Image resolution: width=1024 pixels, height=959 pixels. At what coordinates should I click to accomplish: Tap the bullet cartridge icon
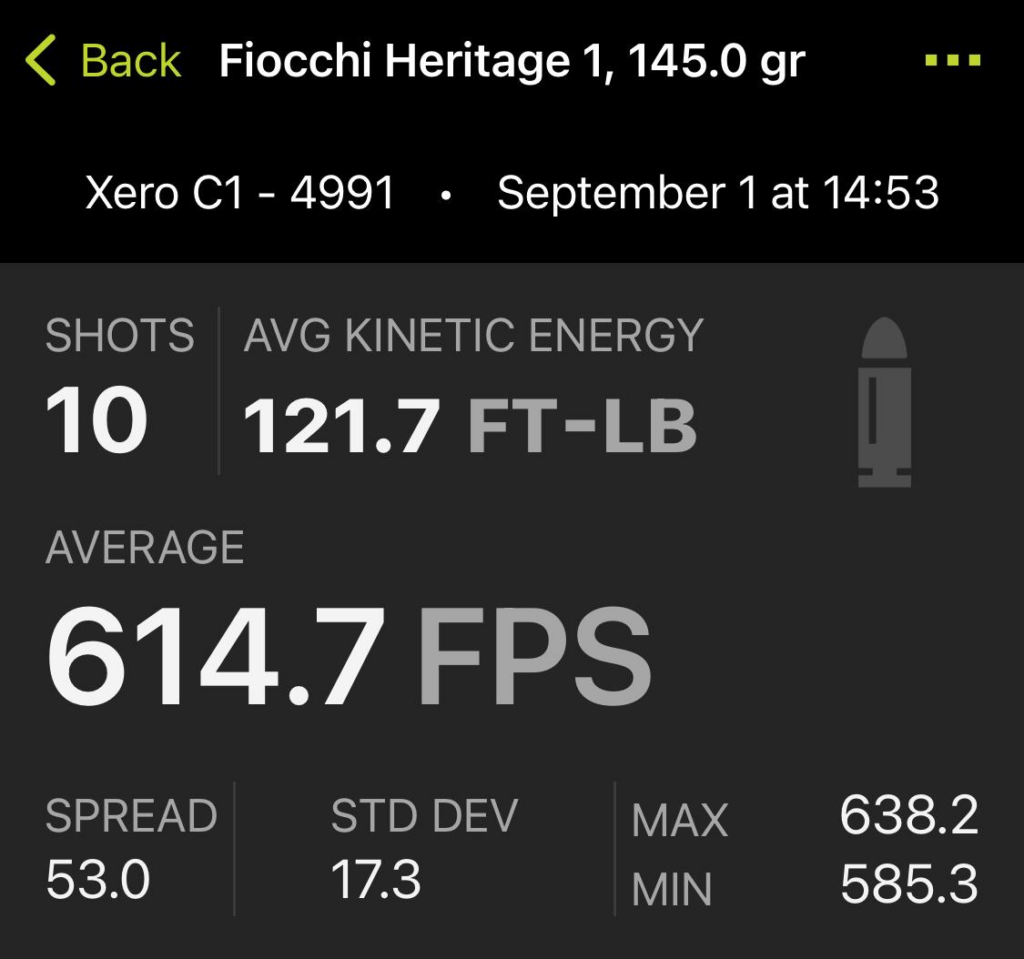click(x=884, y=403)
